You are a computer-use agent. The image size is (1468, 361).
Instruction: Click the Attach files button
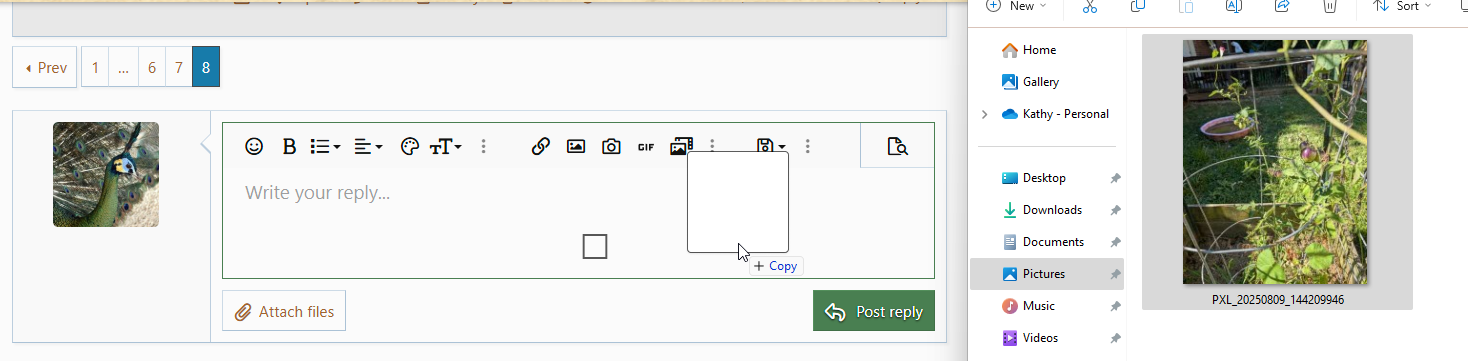[284, 311]
